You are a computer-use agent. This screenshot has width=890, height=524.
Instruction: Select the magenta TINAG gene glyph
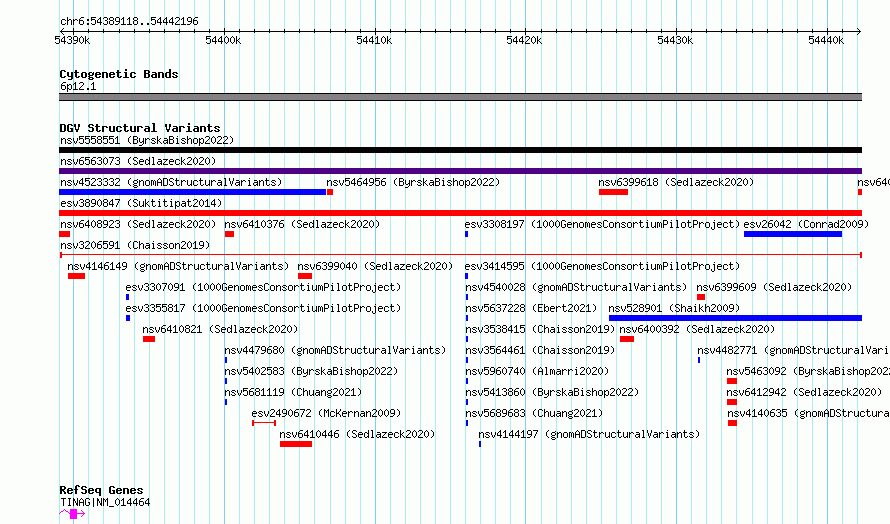[73, 514]
